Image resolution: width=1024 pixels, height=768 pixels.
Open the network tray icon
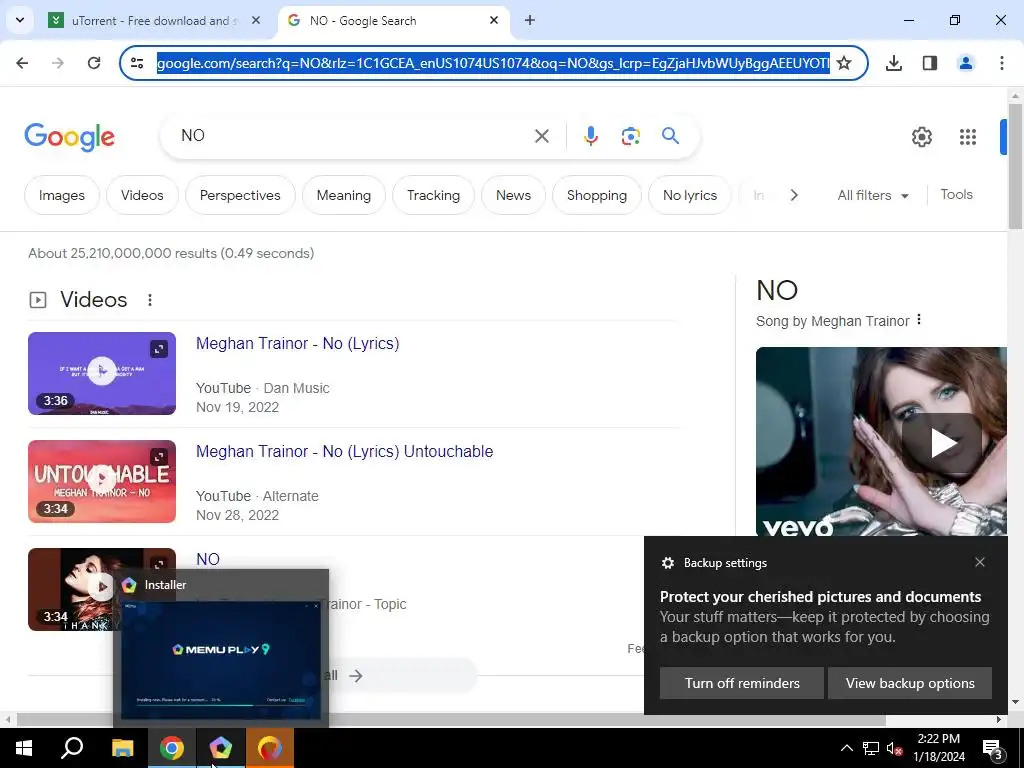[x=871, y=749]
